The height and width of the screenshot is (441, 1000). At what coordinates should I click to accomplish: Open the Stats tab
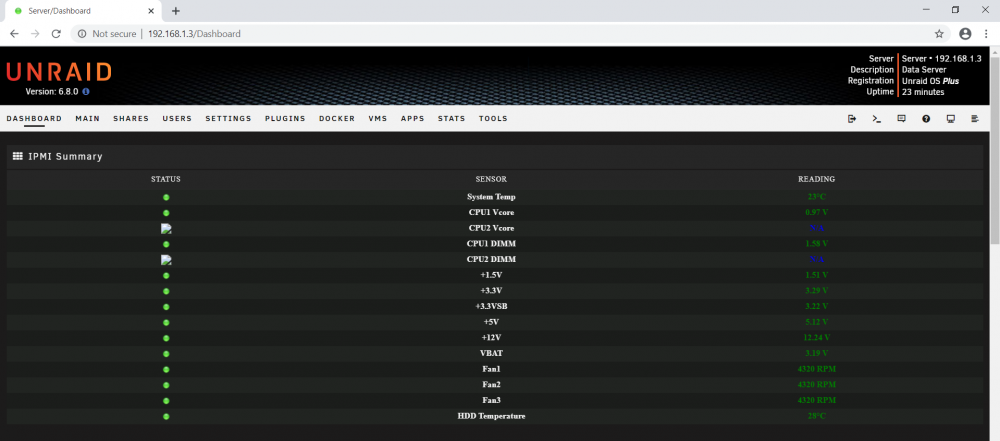pos(452,119)
